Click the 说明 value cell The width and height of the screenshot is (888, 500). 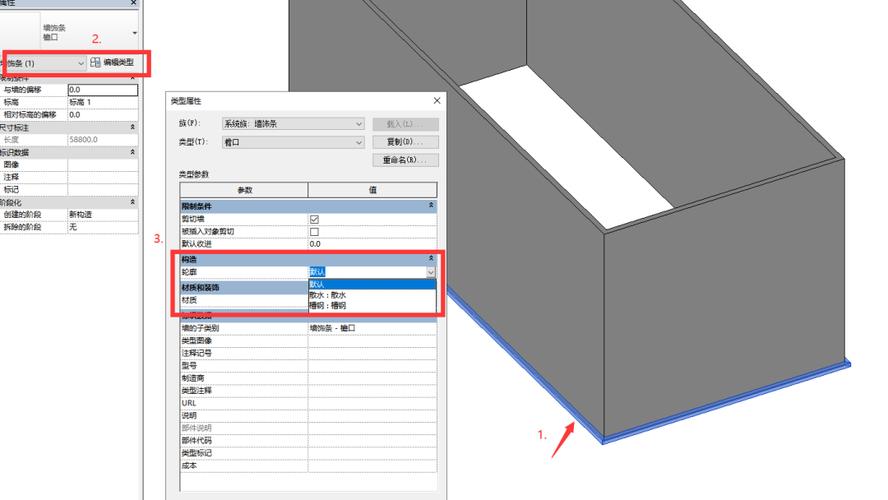[x=372, y=415]
